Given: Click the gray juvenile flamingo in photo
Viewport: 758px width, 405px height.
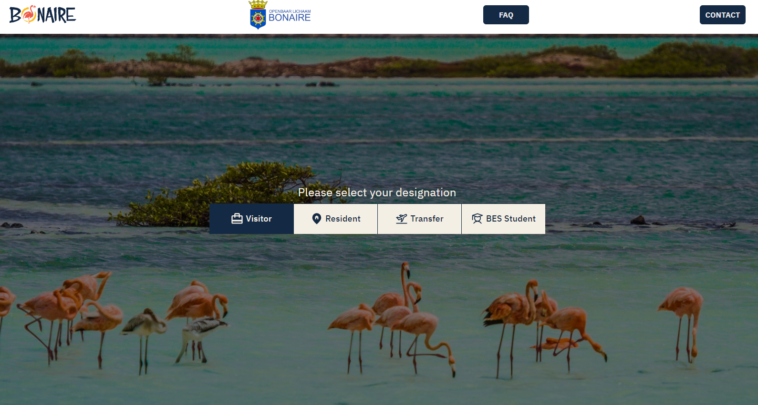Looking at the screenshot, I should (144, 338).
